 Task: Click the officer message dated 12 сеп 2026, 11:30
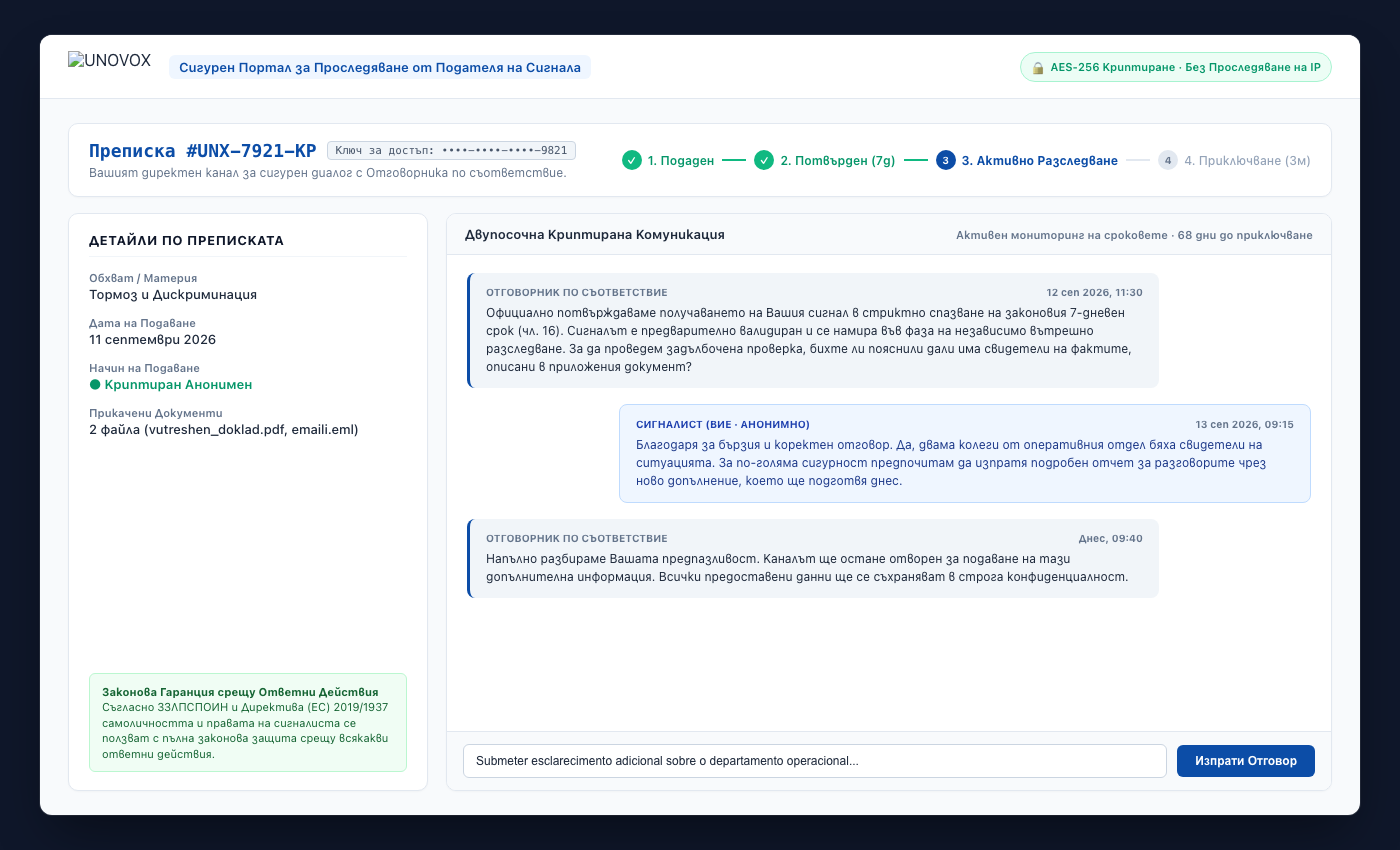click(x=813, y=331)
